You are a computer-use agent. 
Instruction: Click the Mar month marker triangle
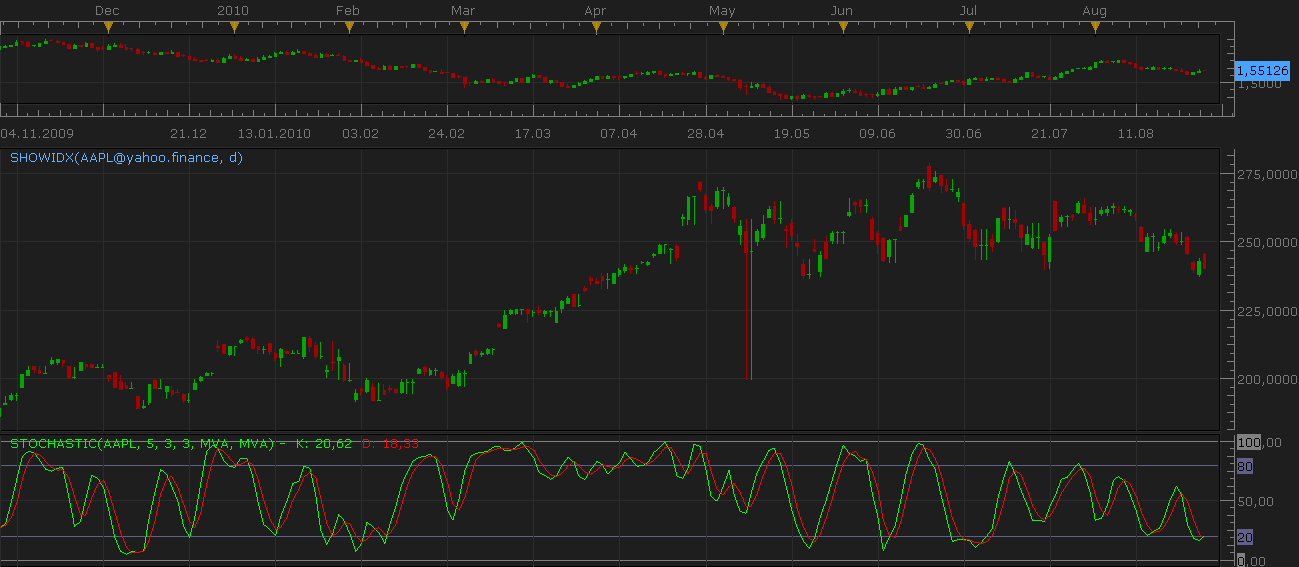point(464,28)
